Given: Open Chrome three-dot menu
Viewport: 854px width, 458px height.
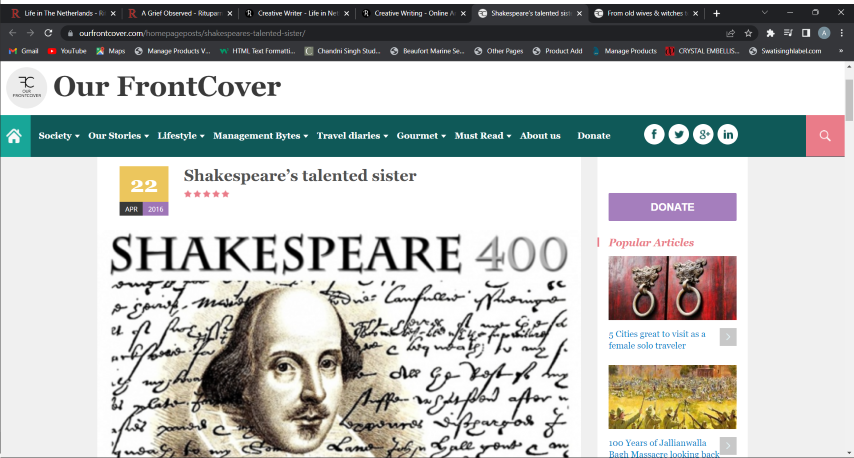Looking at the screenshot, I should (x=841, y=33).
